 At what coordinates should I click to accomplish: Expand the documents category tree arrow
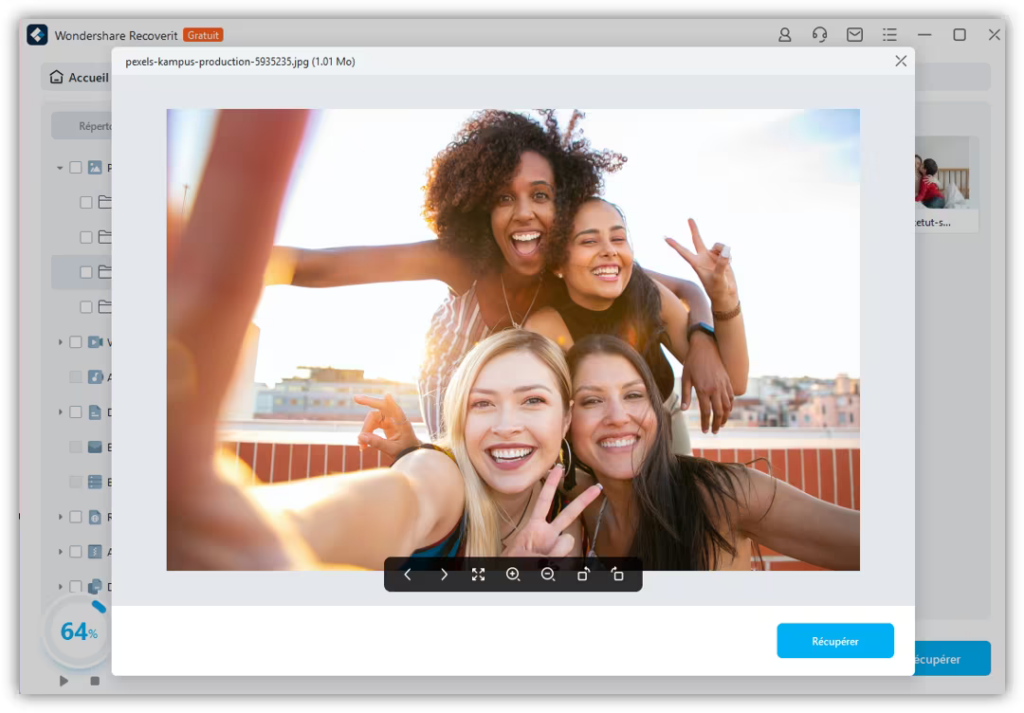pyautogui.click(x=60, y=412)
